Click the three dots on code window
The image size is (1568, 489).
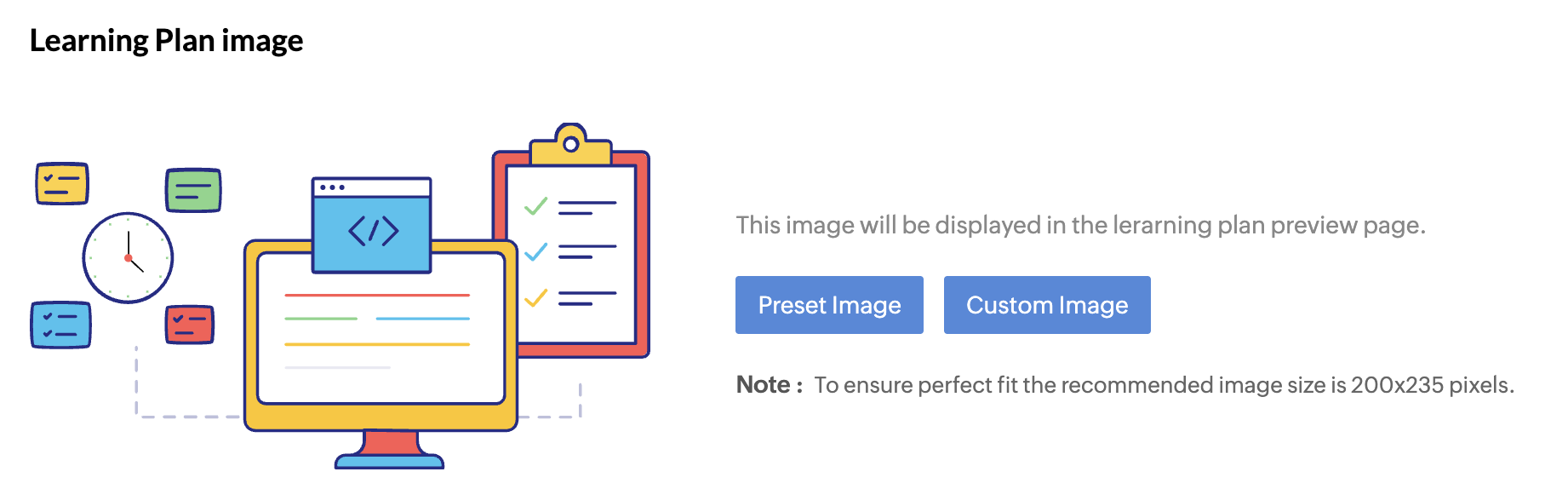click(x=333, y=187)
